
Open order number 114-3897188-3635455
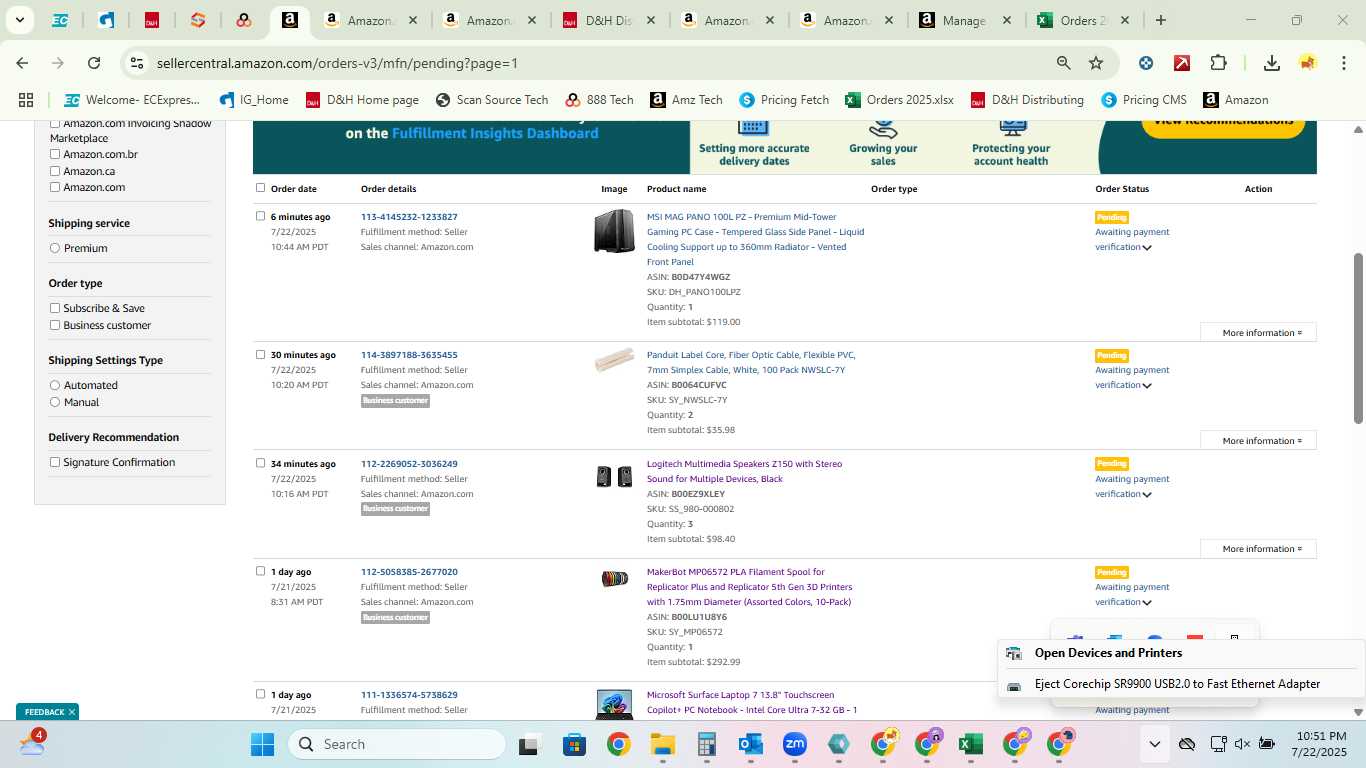click(409, 355)
